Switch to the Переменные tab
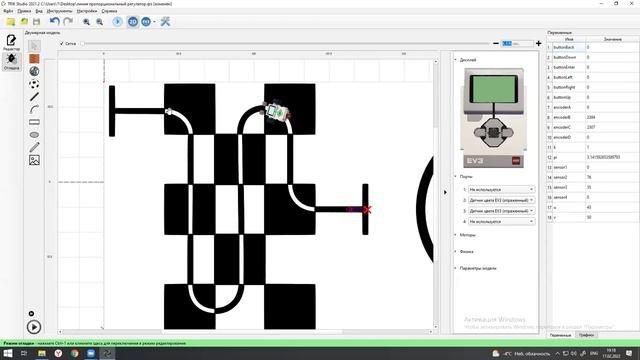The width and height of the screenshot is (640, 360). (x=560, y=335)
